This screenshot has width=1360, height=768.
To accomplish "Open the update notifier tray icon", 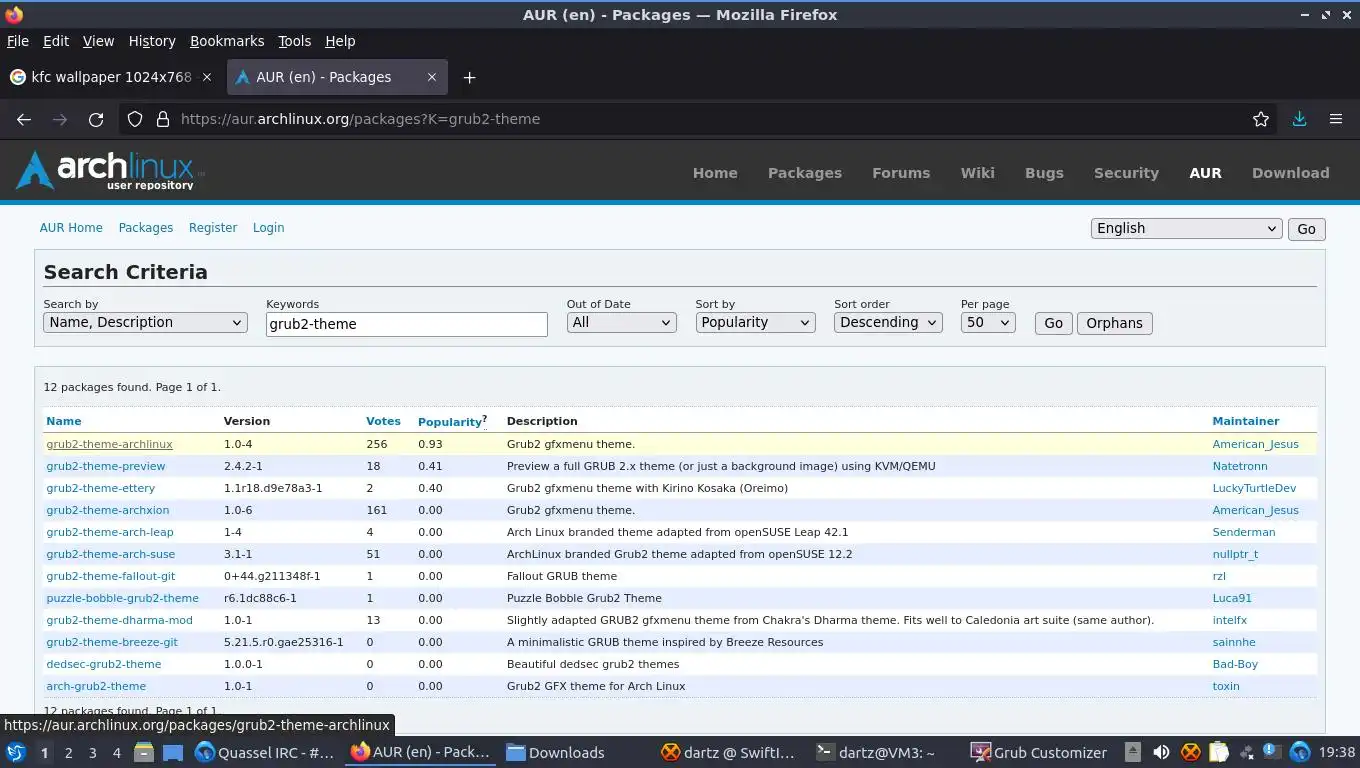I will tap(1271, 751).
